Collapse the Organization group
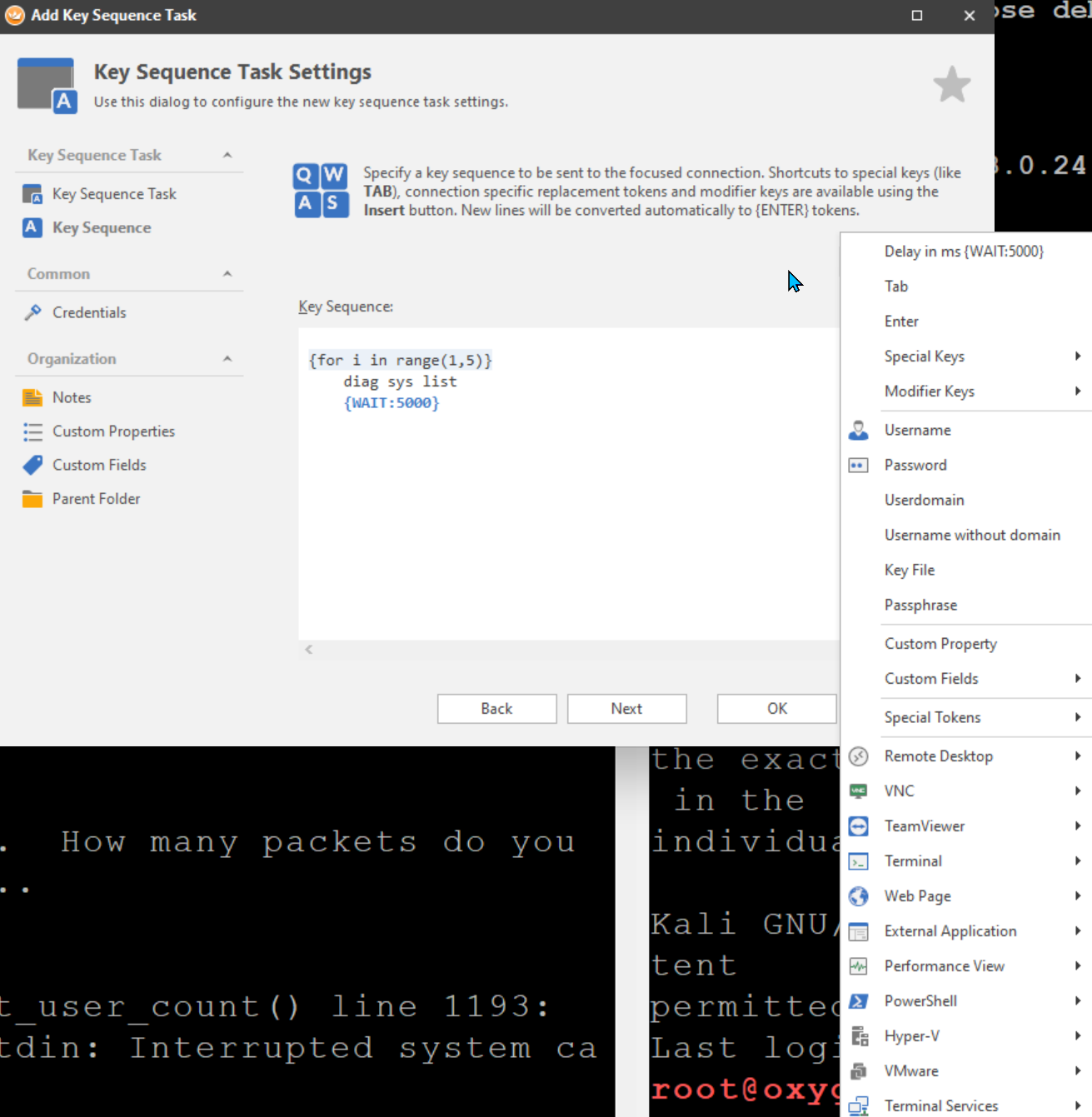The height and width of the screenshot is (1117, 1092). (x=227, y=359)
